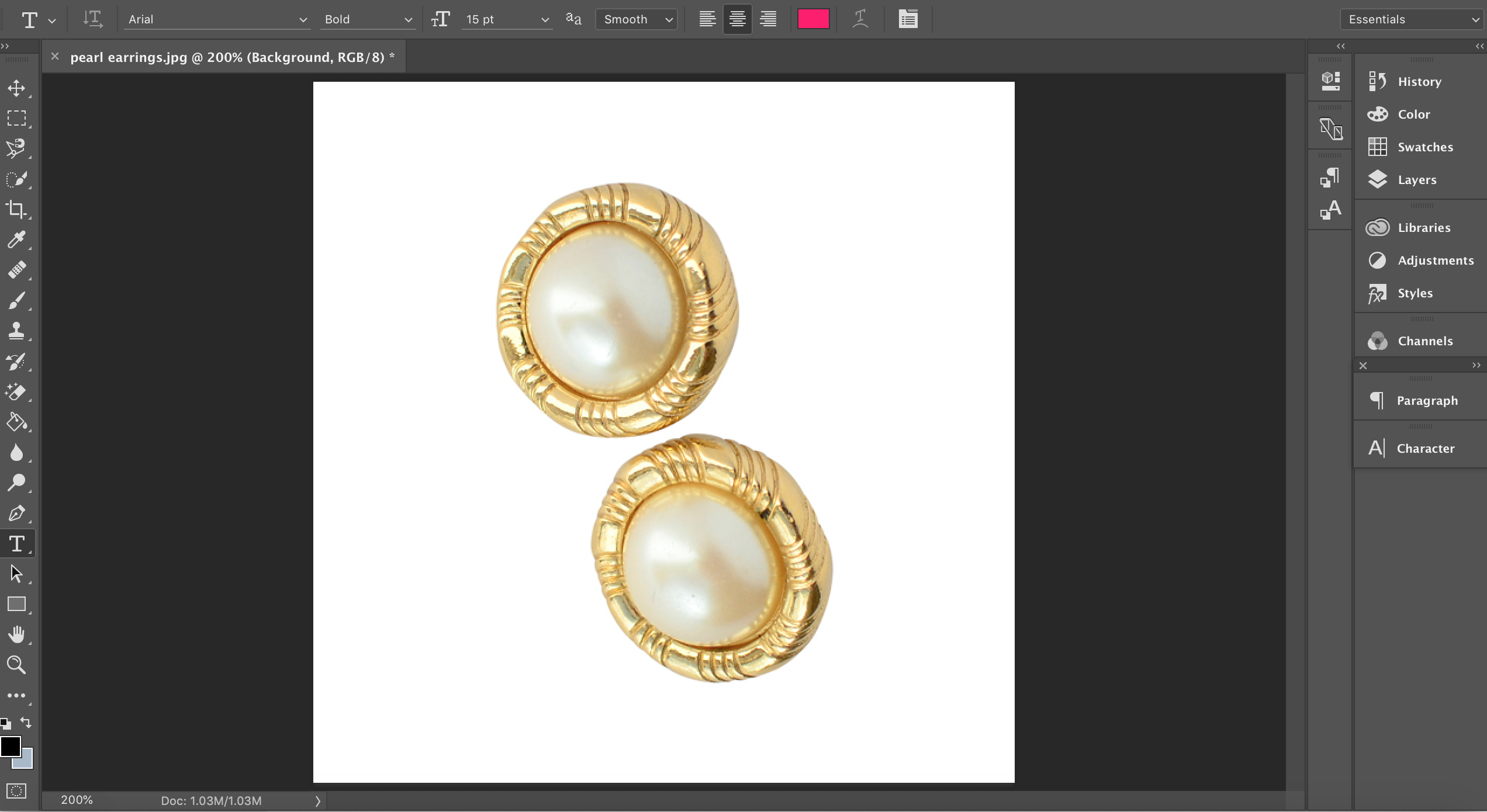Screen dimensions: 1487x812
Task: Open the Layers panel
Action: point(1416,180)
